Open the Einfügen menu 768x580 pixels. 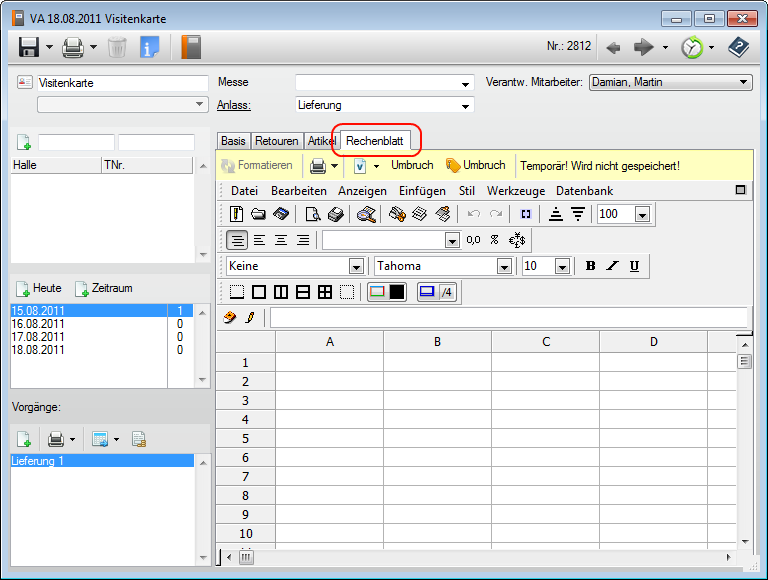422,191
